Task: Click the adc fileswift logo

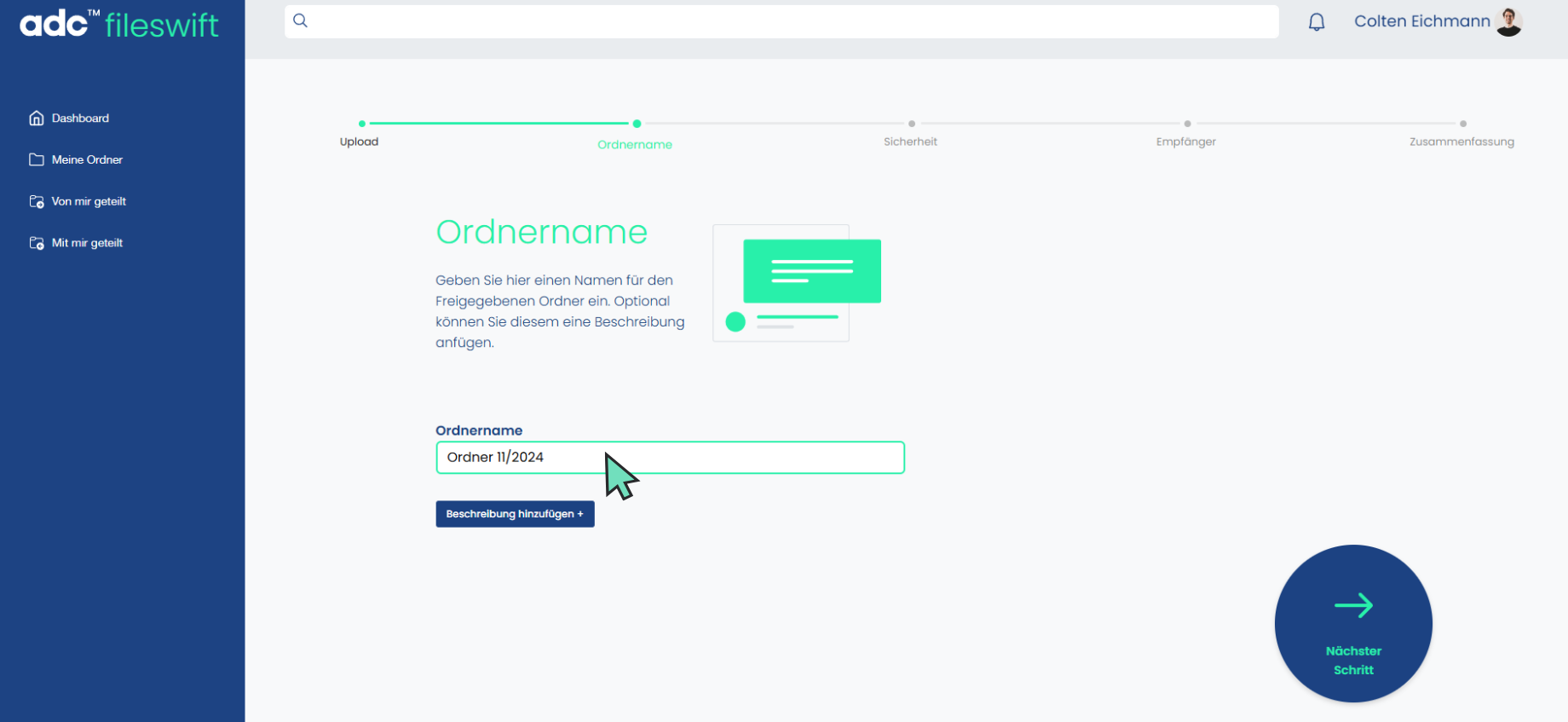Action: tap(118, 24)
